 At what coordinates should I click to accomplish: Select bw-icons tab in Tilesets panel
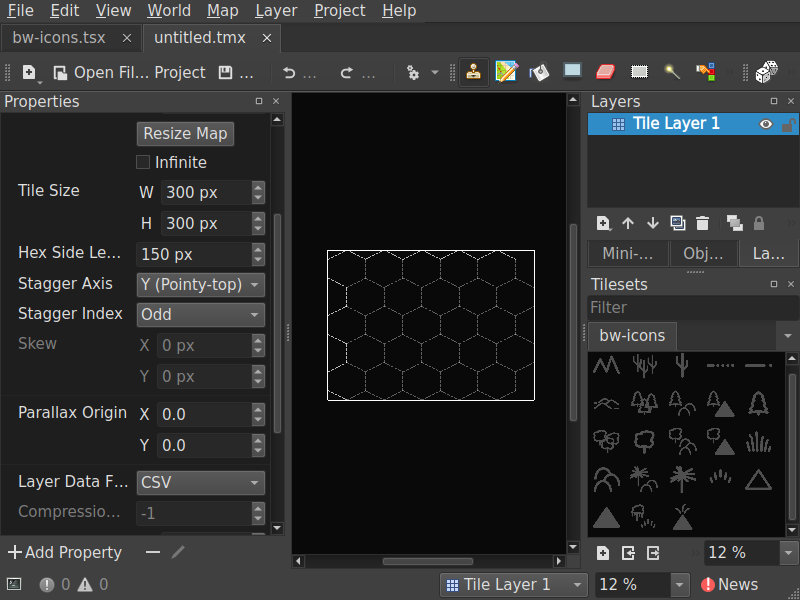tap(632, 336)
